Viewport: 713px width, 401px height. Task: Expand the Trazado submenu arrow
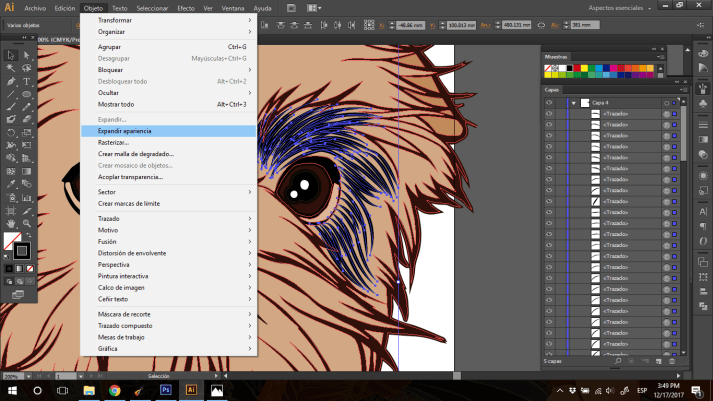(x=249, y=218)
